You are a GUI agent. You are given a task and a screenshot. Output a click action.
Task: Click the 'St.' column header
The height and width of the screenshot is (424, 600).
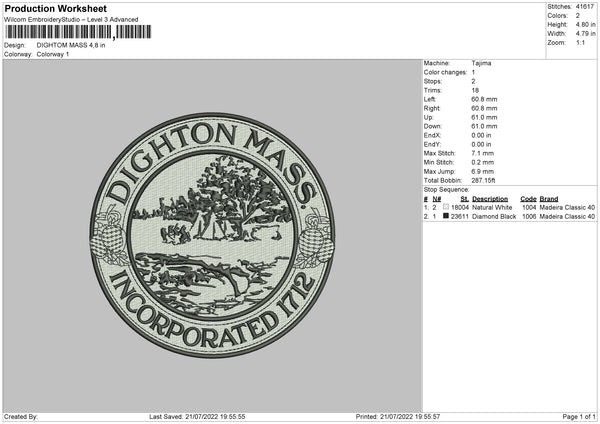[465, 199]
